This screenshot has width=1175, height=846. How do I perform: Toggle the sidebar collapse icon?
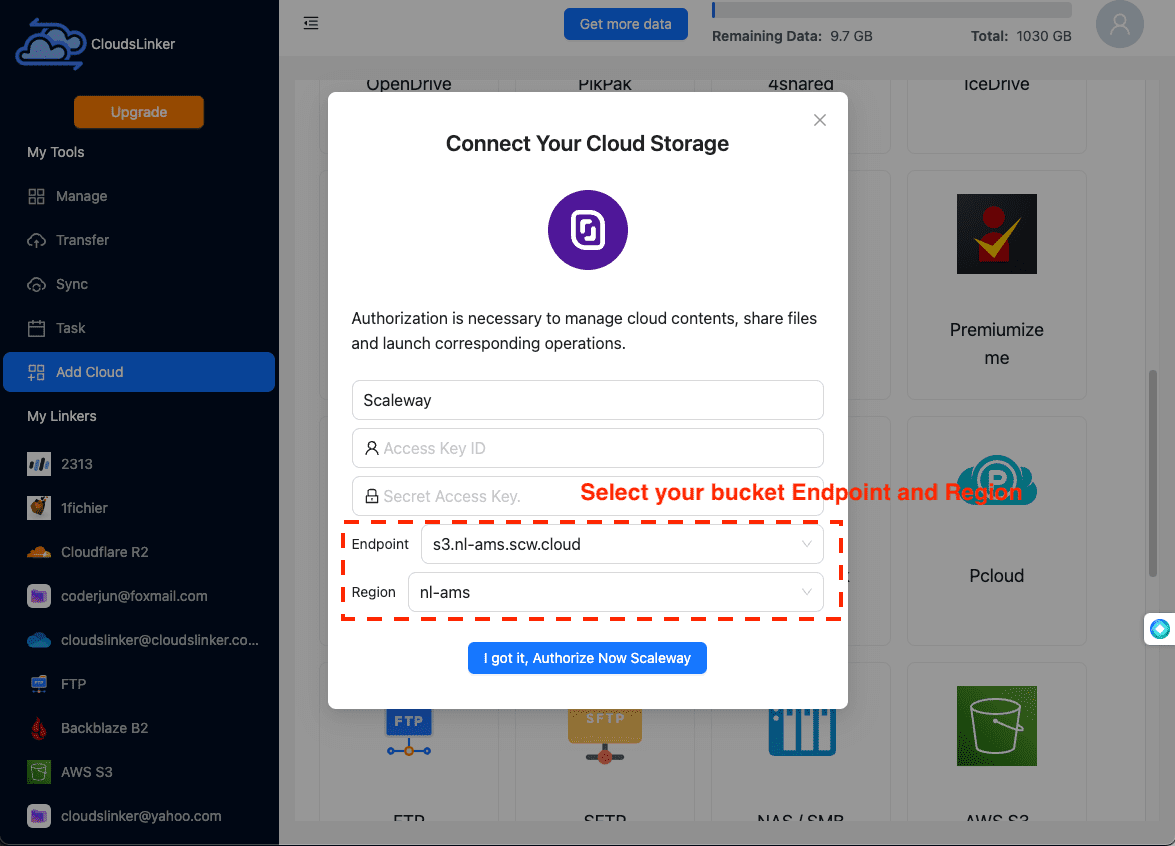click(311, 23)
